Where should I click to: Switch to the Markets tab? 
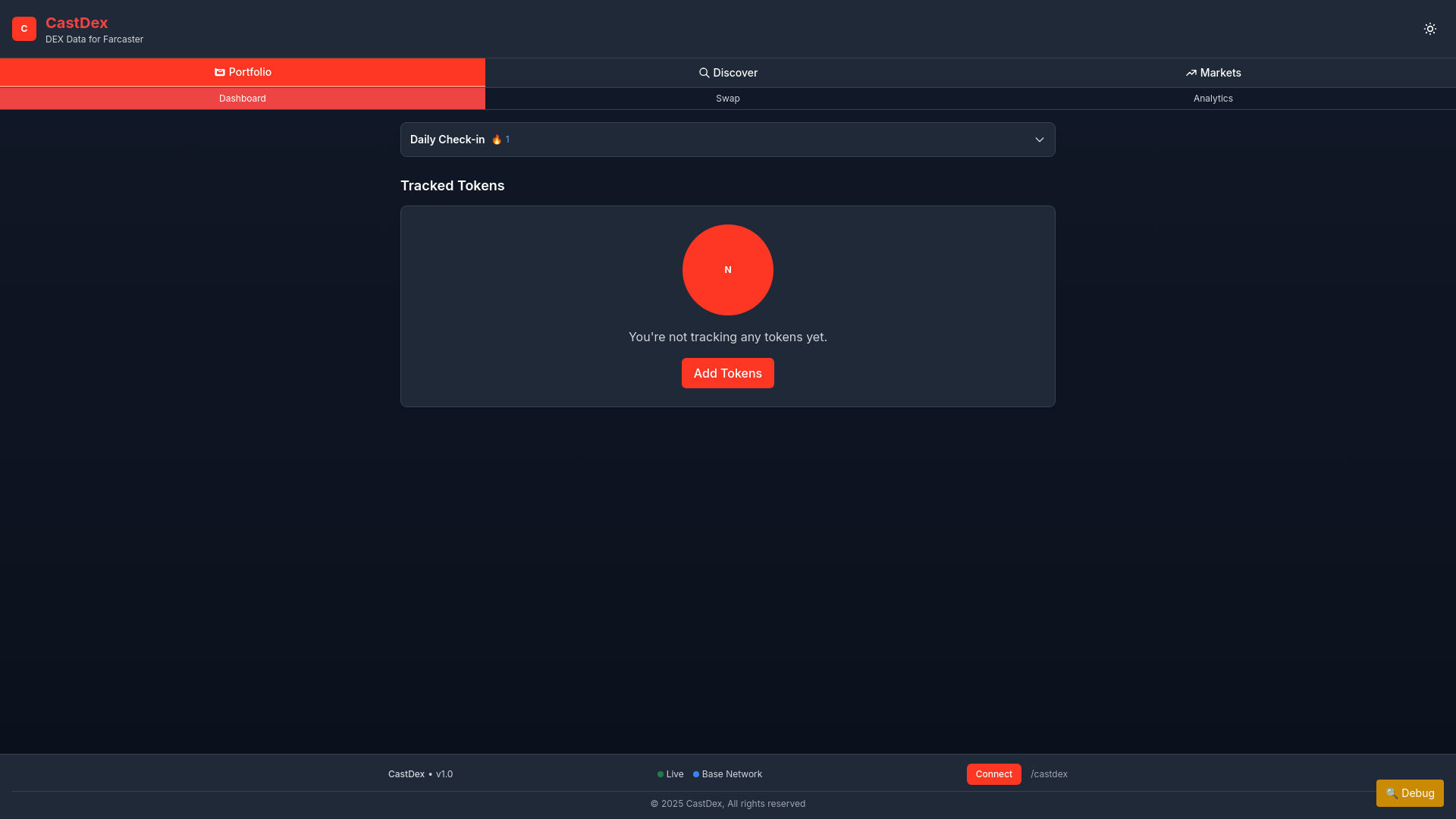coord(1213,73)
